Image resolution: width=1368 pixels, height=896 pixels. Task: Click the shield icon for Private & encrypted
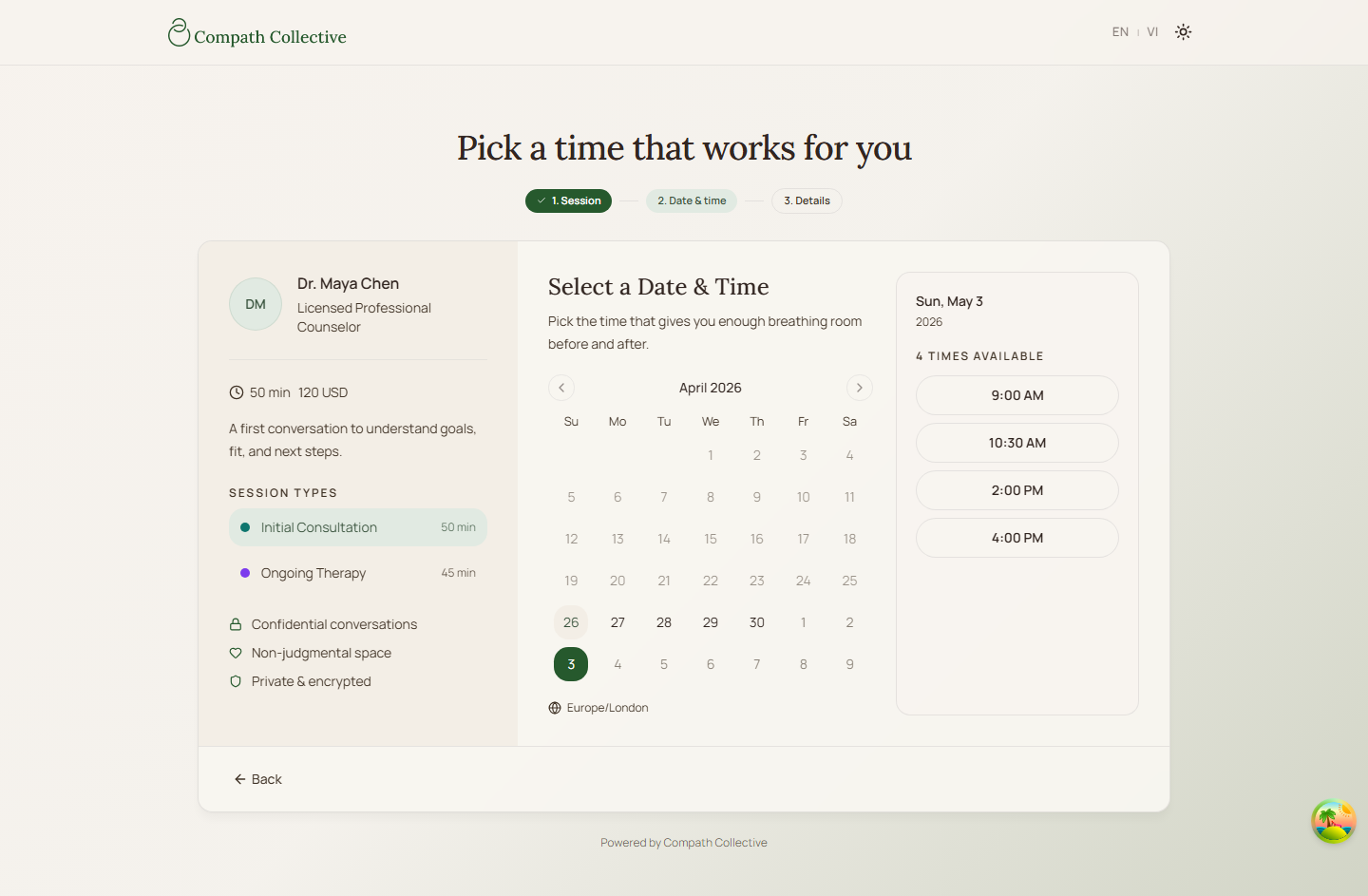point(236,681)
